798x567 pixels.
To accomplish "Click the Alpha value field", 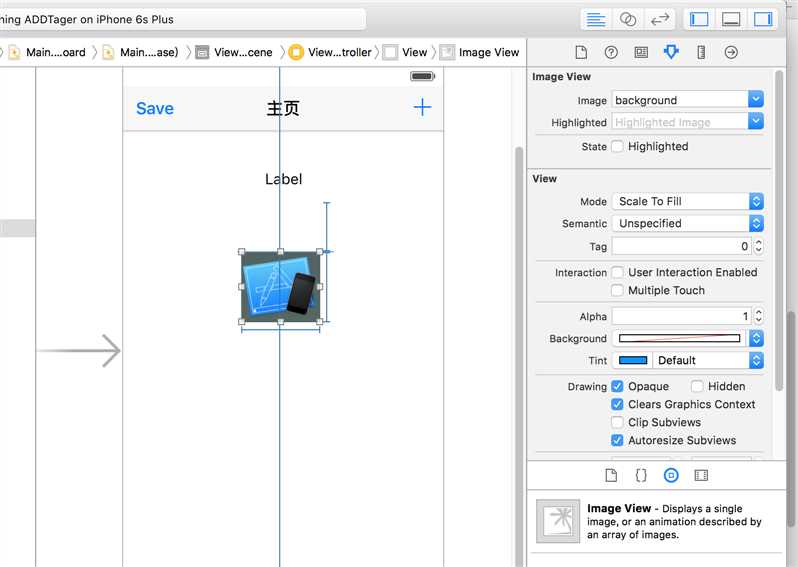I will [682, 316].
